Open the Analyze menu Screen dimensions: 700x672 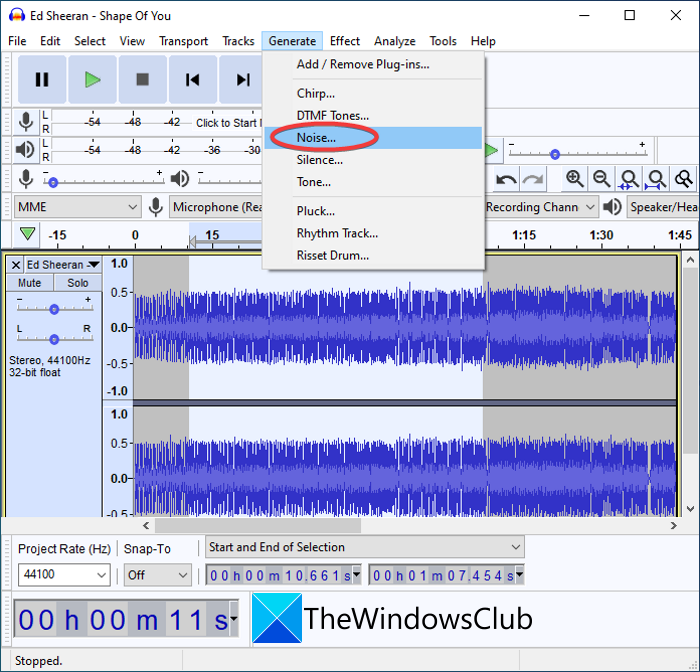click(x=395, y=41)
